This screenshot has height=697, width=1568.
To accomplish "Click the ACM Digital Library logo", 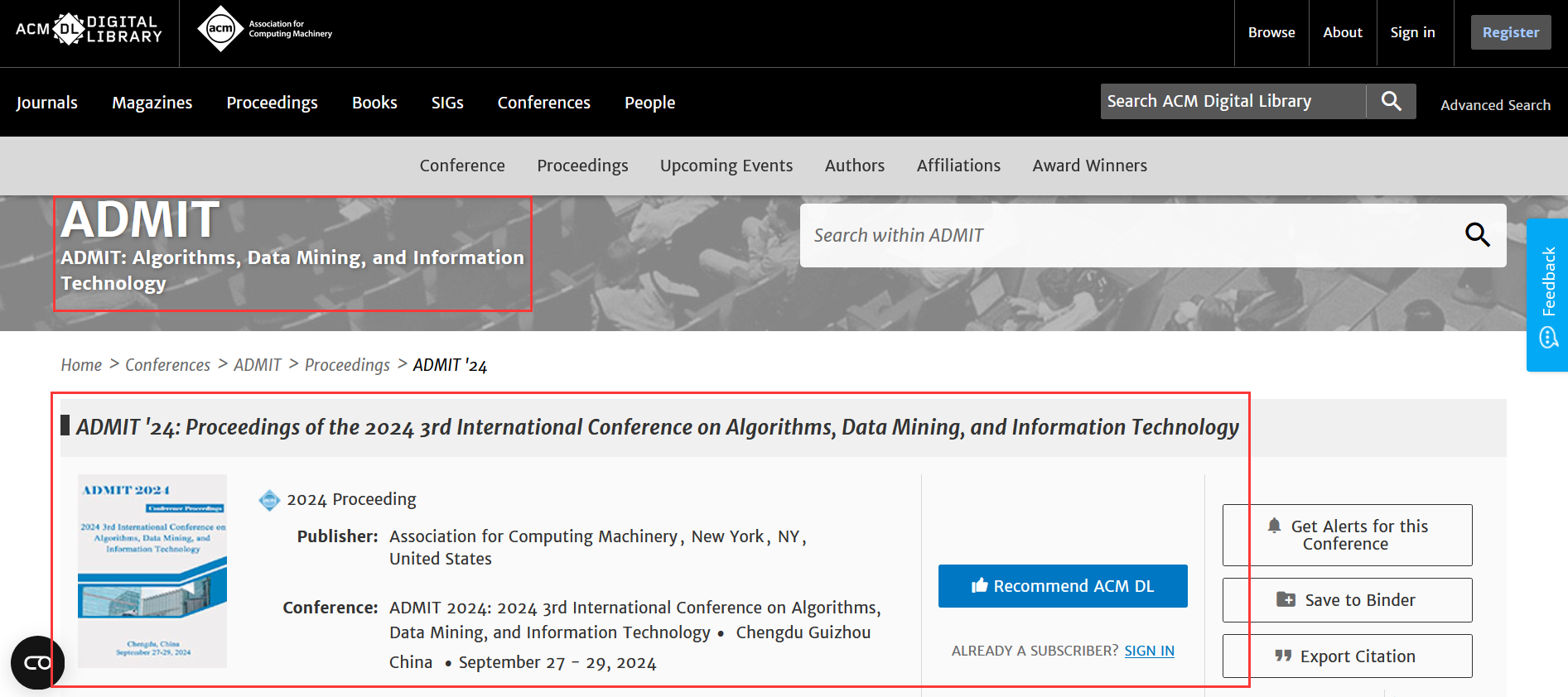I will pyautogui.click(x=89, y=30).
